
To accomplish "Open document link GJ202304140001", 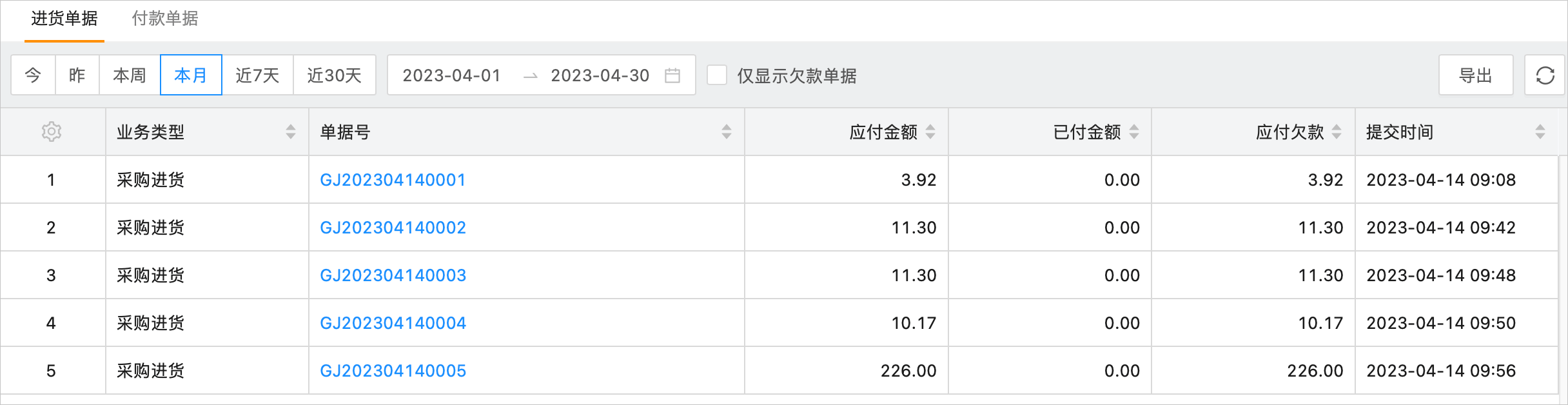I will click(393, 180).
